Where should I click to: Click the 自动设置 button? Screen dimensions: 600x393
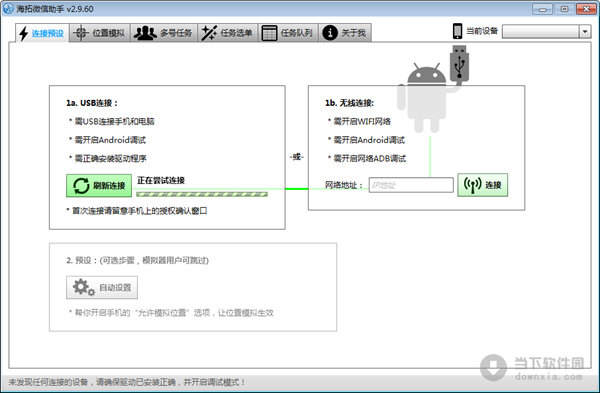[x=102, y=287]
